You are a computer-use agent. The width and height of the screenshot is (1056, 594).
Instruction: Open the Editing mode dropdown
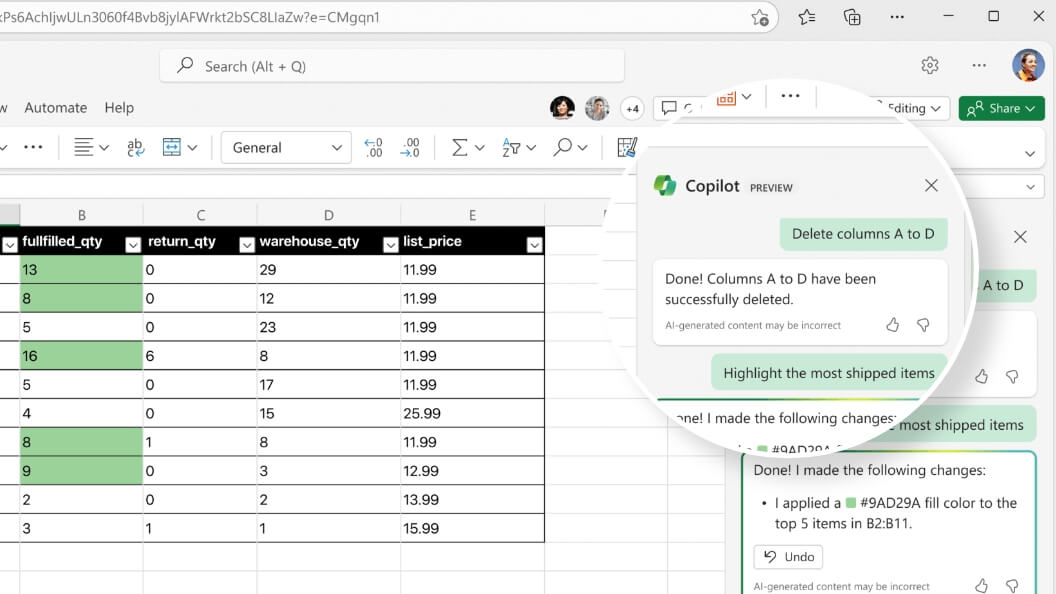click(912, 108)
